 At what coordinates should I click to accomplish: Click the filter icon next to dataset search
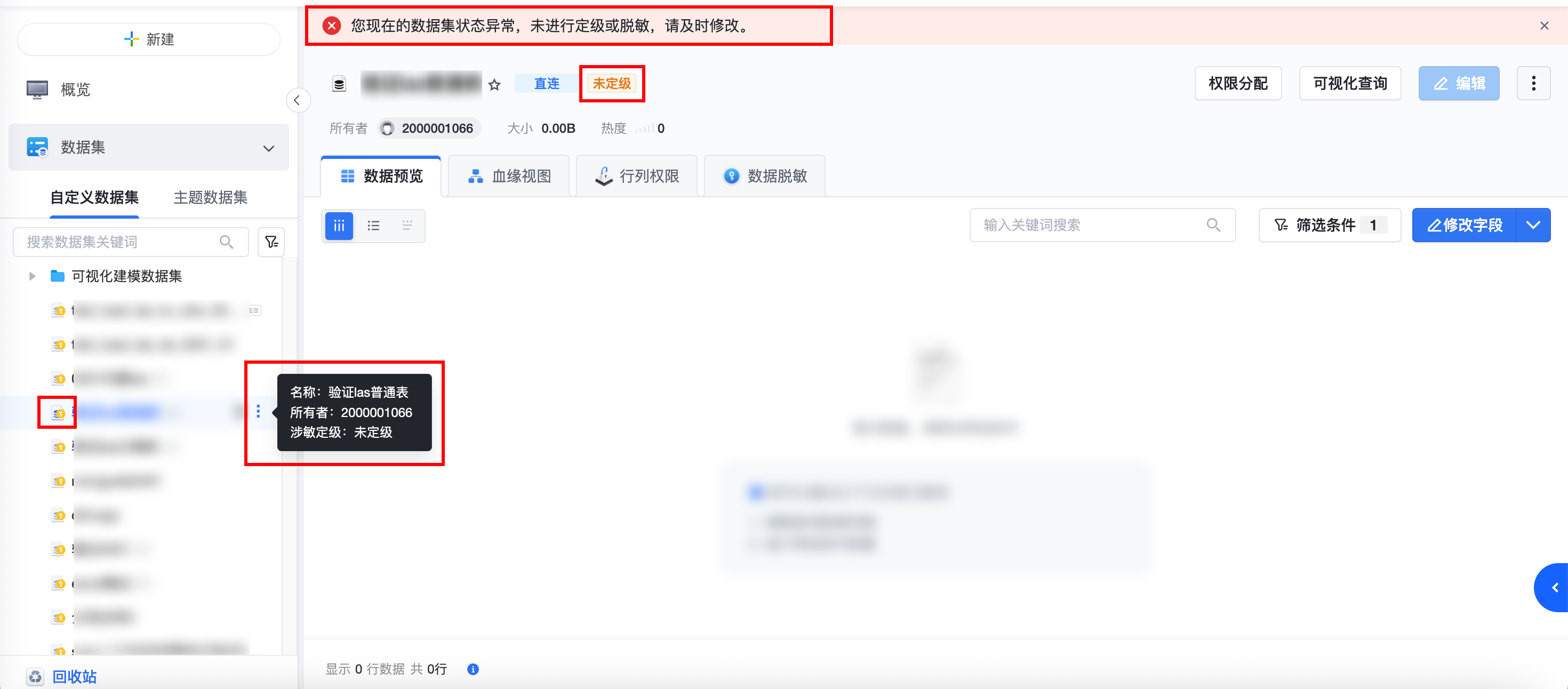(x=271, y=242)
